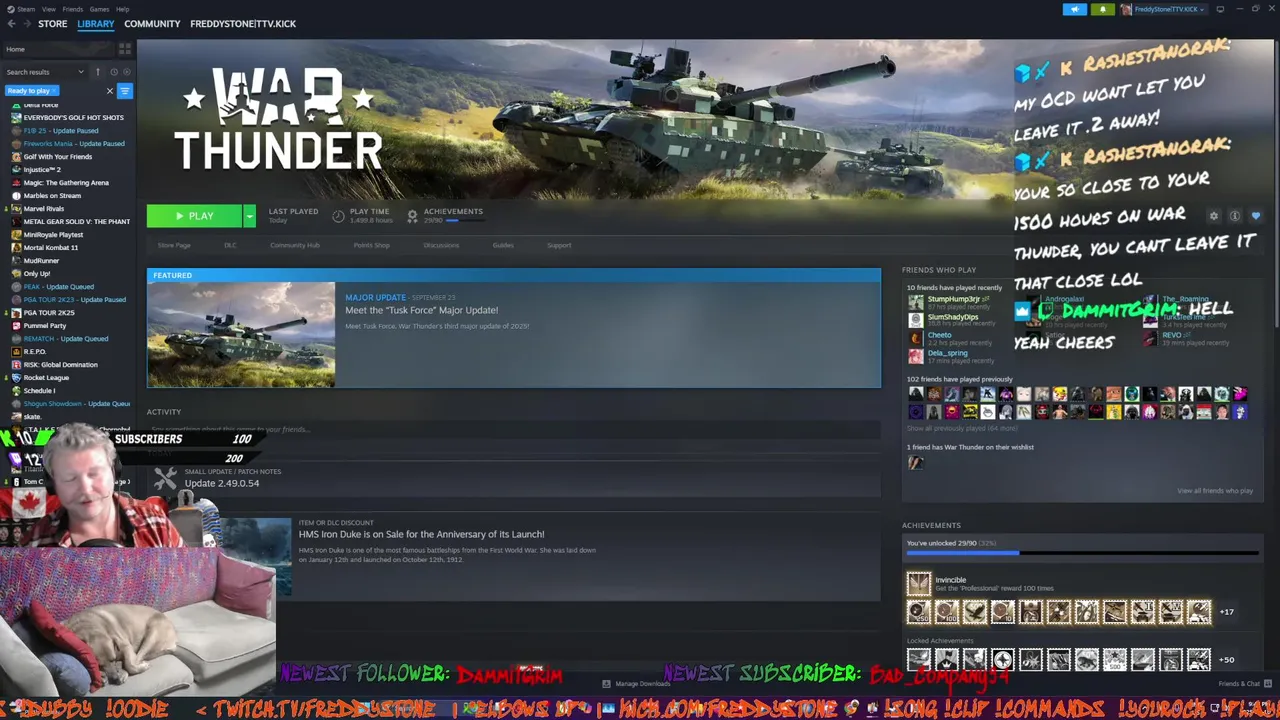Click the Update 2.49.0.54 wrench icon
1280x720 pixels.
(x=165, y=478)
